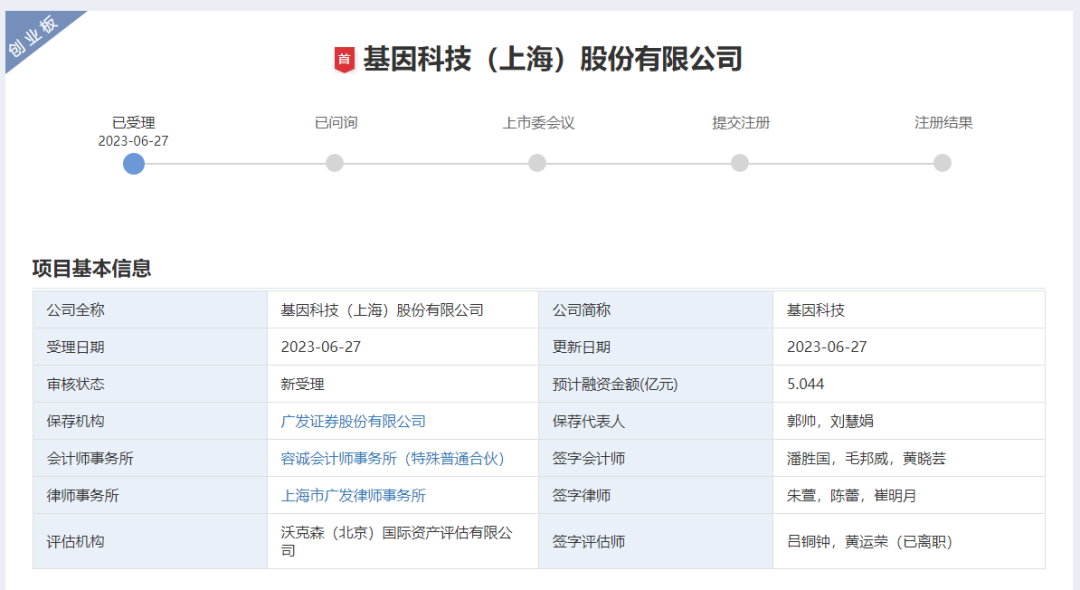Select the 注册结果 stage label
This screenshot has height=590, width=1080.
coord(943,123)
